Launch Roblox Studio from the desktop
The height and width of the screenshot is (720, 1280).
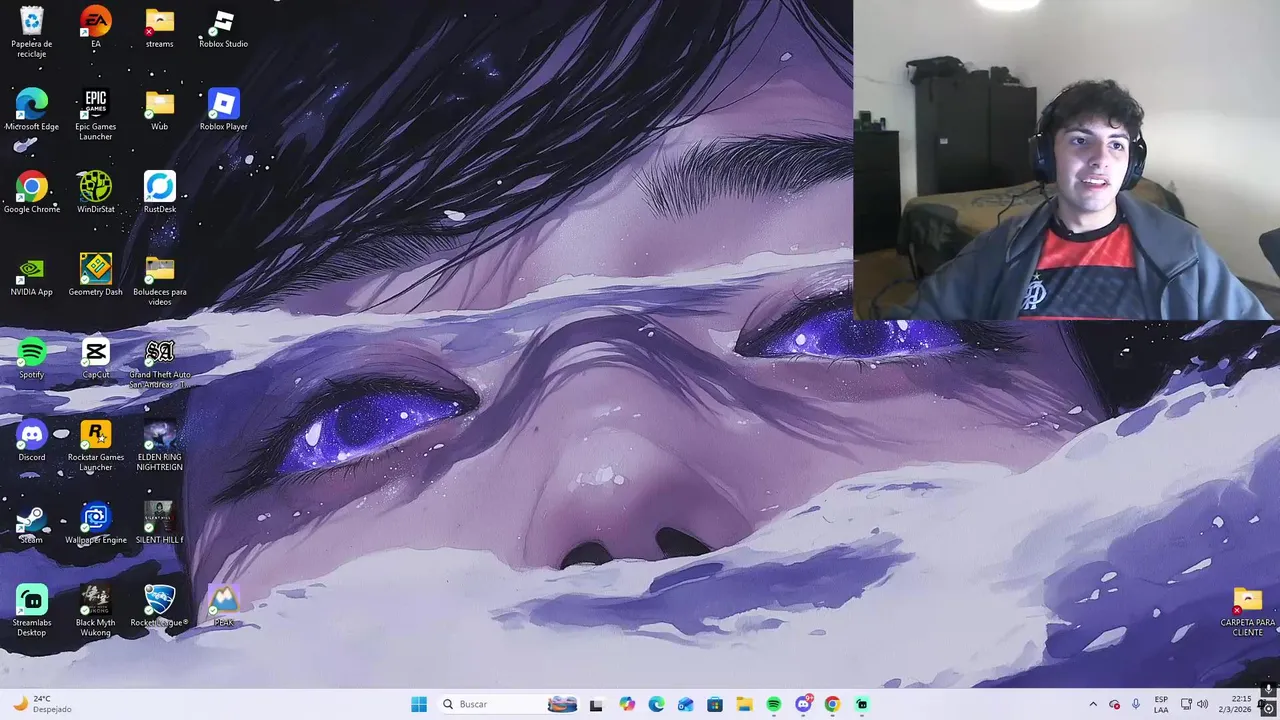(x=224, y=27)
